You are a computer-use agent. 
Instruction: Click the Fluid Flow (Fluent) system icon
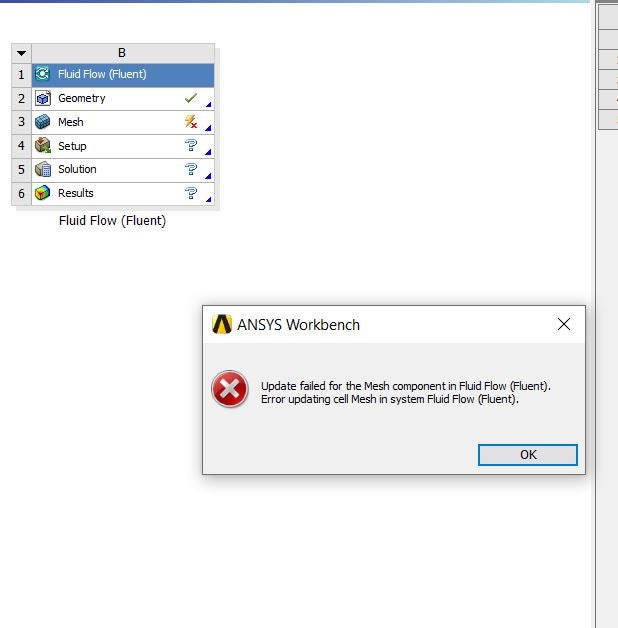click(42, 74)
